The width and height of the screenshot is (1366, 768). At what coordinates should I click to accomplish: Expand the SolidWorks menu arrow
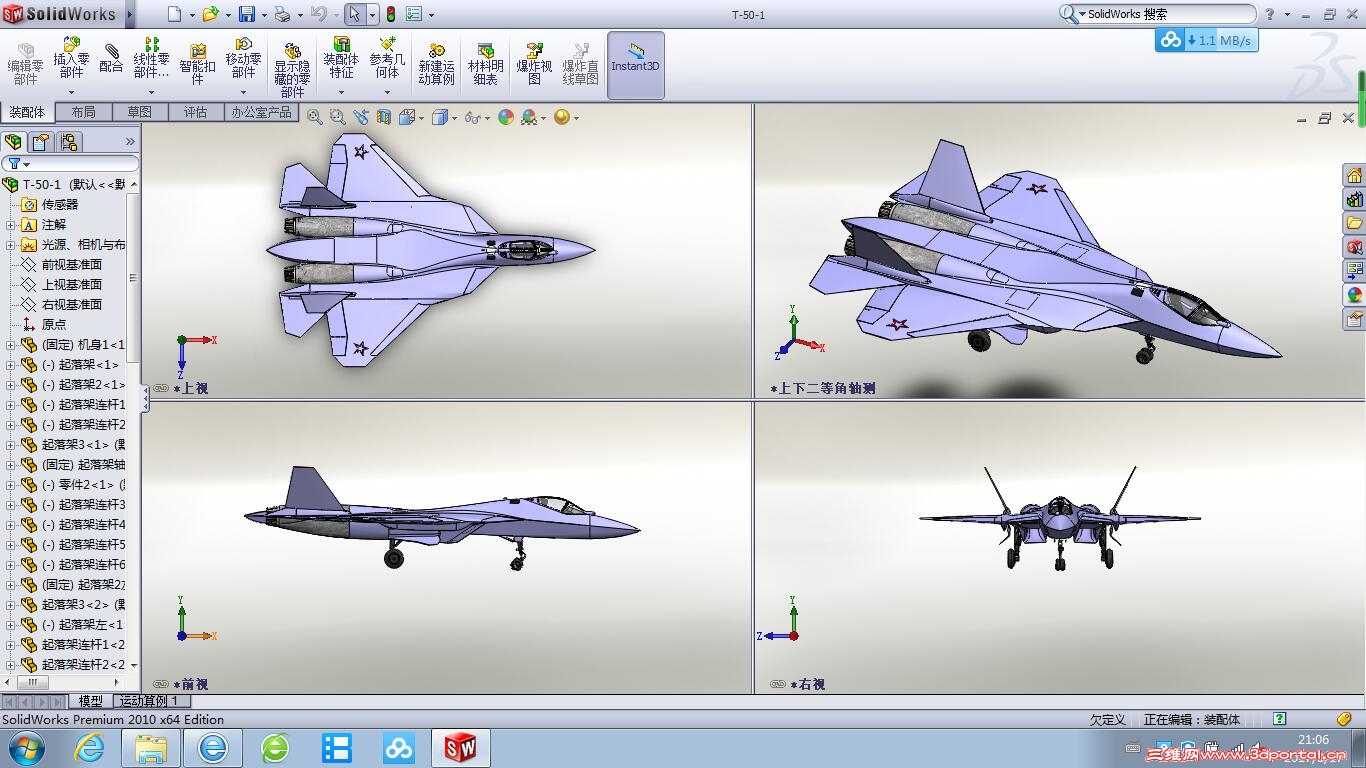tap(128, 14)
